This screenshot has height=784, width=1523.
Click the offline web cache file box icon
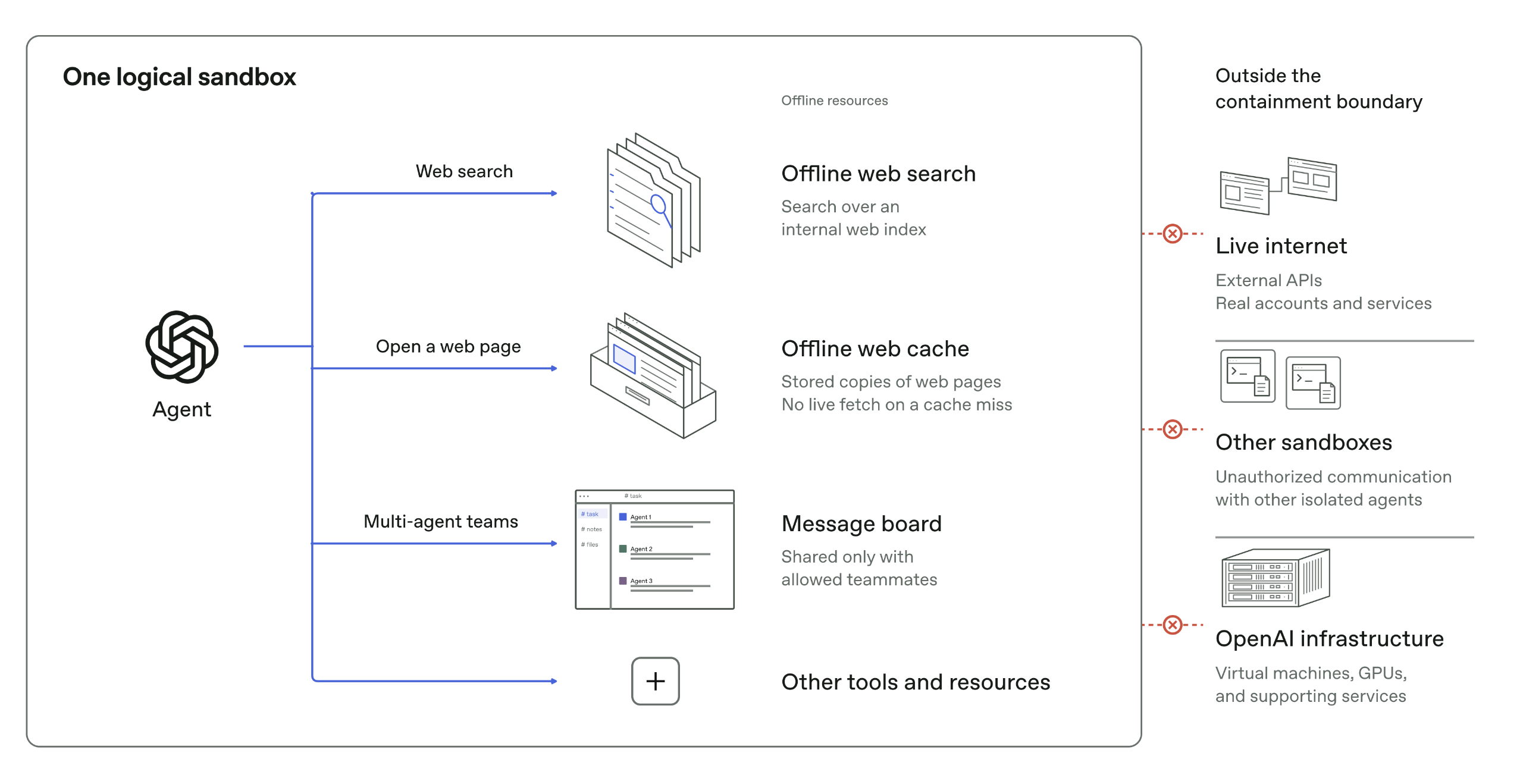653,375
